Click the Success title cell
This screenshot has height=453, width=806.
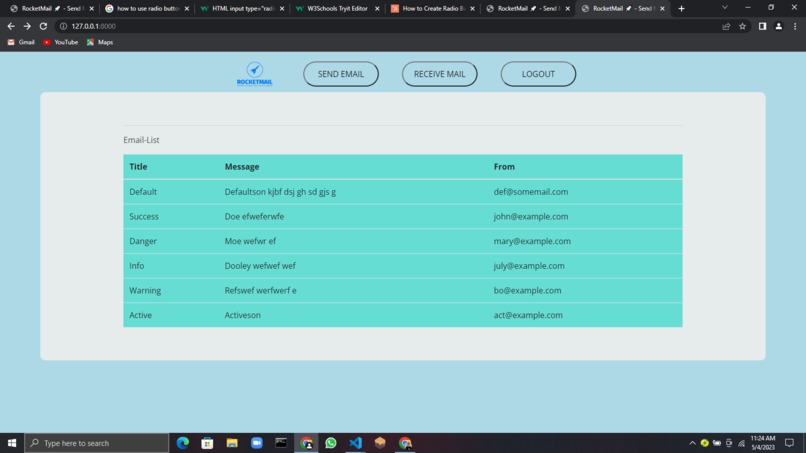(144, 216)
